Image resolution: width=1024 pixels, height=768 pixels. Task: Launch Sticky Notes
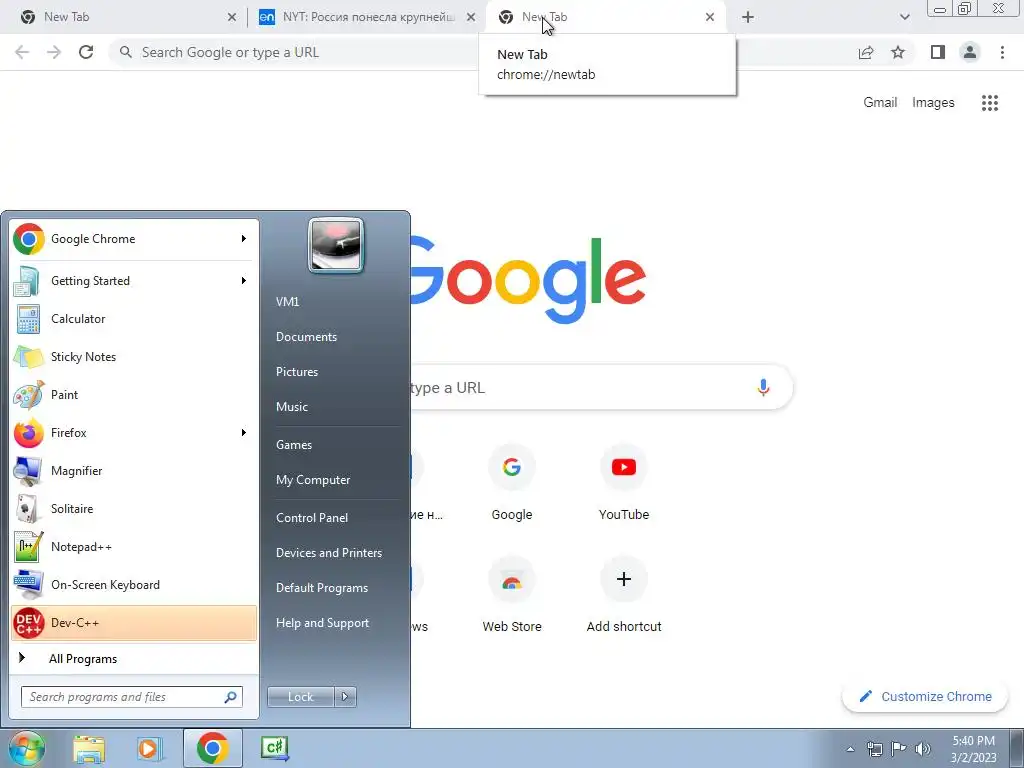pyautogui.click(x=134, y=357)
